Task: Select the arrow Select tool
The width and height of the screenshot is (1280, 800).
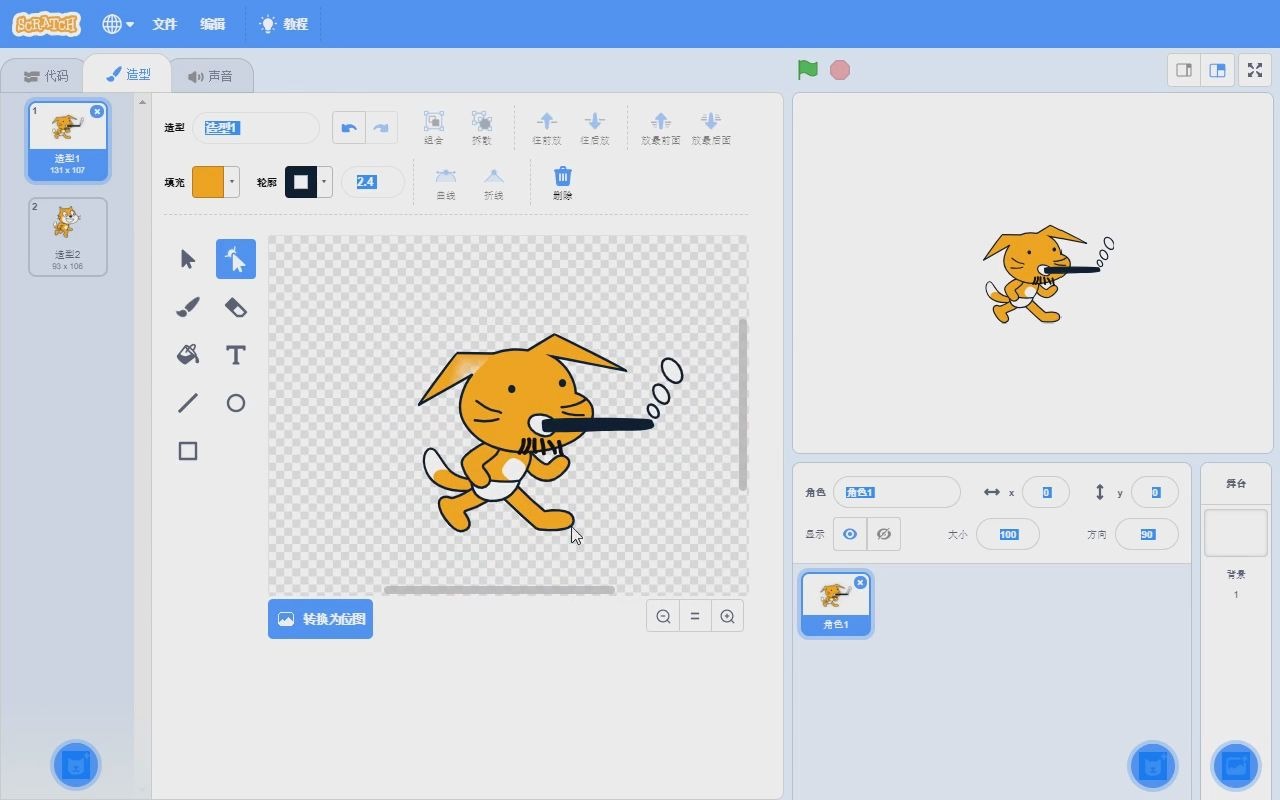Action: coord(188,259)
